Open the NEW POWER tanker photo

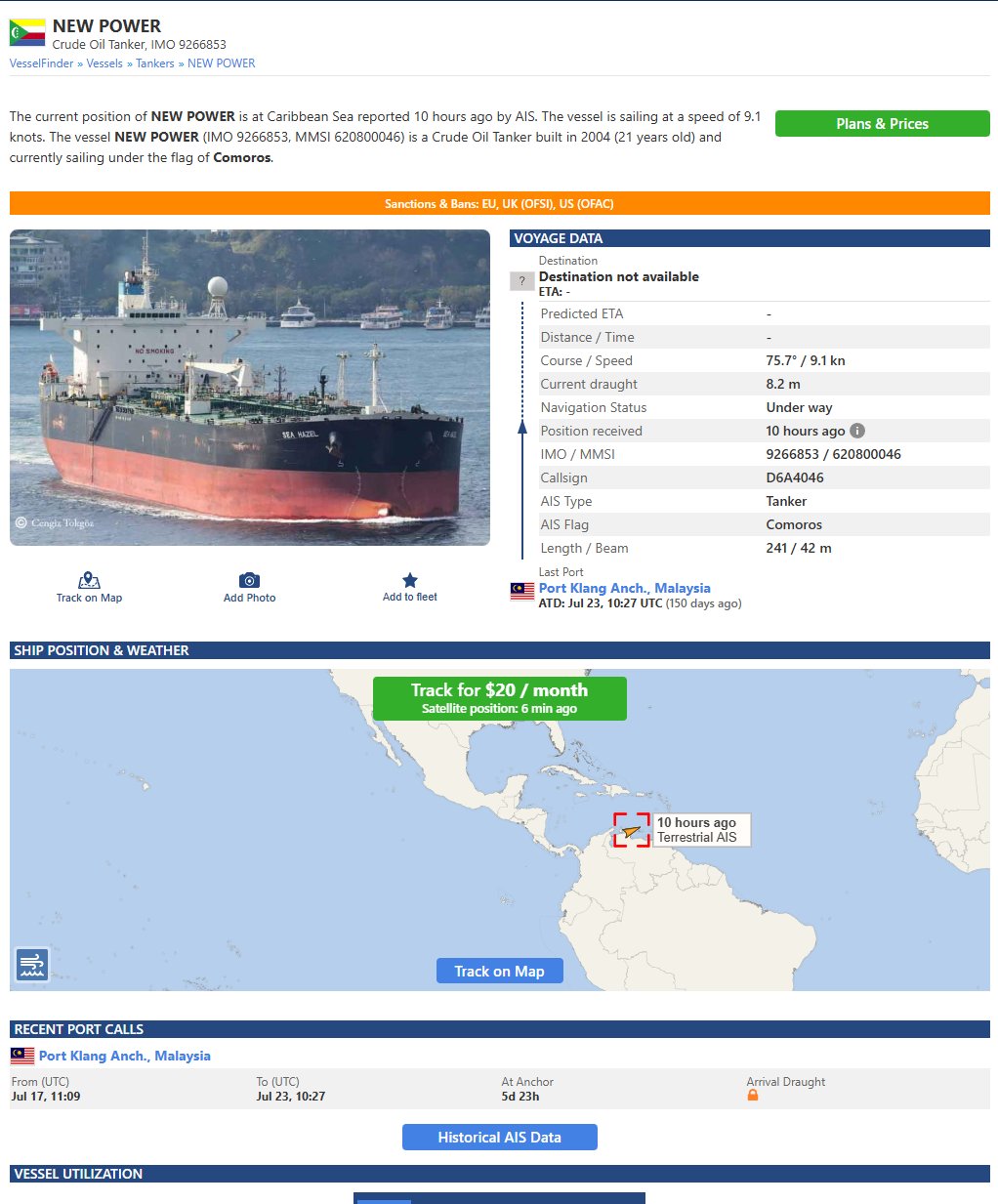click(250, 388)
